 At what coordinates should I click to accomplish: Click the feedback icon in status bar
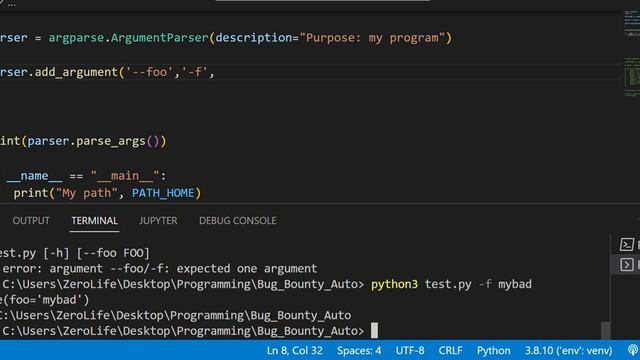pos(633,350)
